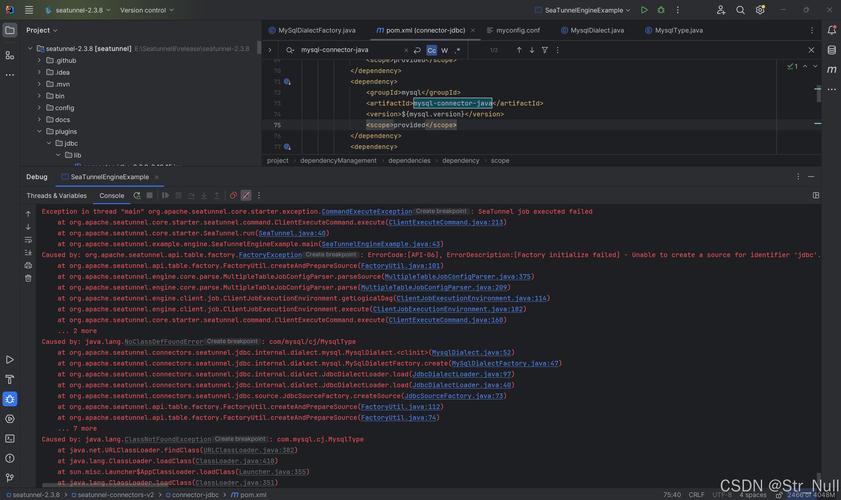Open the search history magnifier dropdown
Viewport: 841px width, 500px height.
tap(290, 50)
